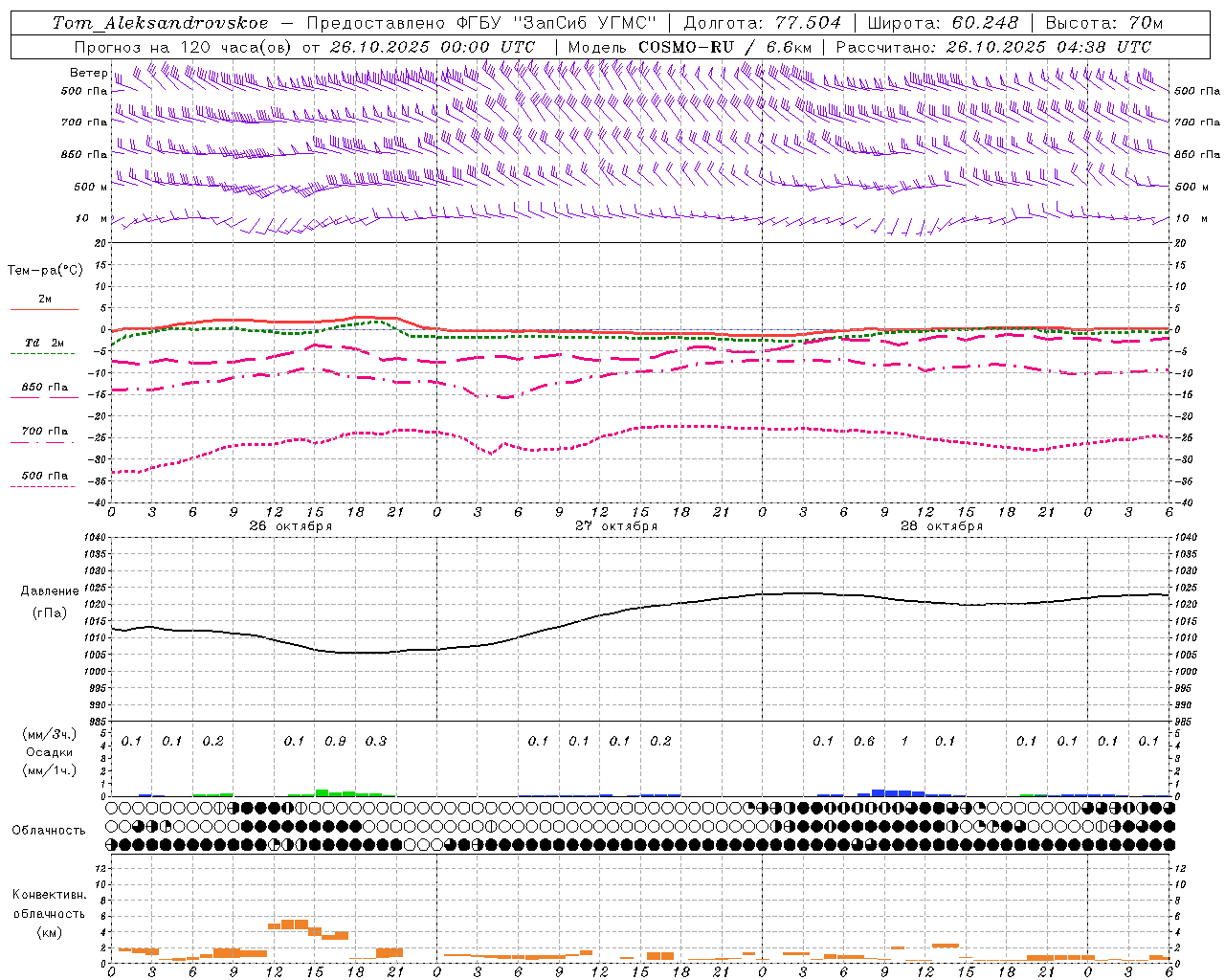Click the station name Tom_Aleksandrovskoe in header

(x=161, y=23)
